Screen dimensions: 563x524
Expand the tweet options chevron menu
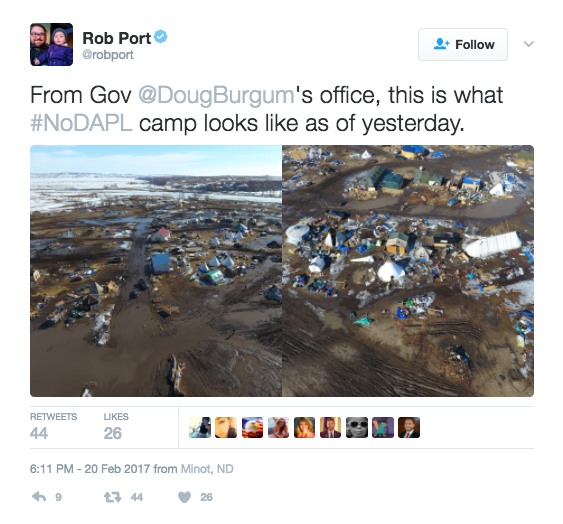click(529, 44)
